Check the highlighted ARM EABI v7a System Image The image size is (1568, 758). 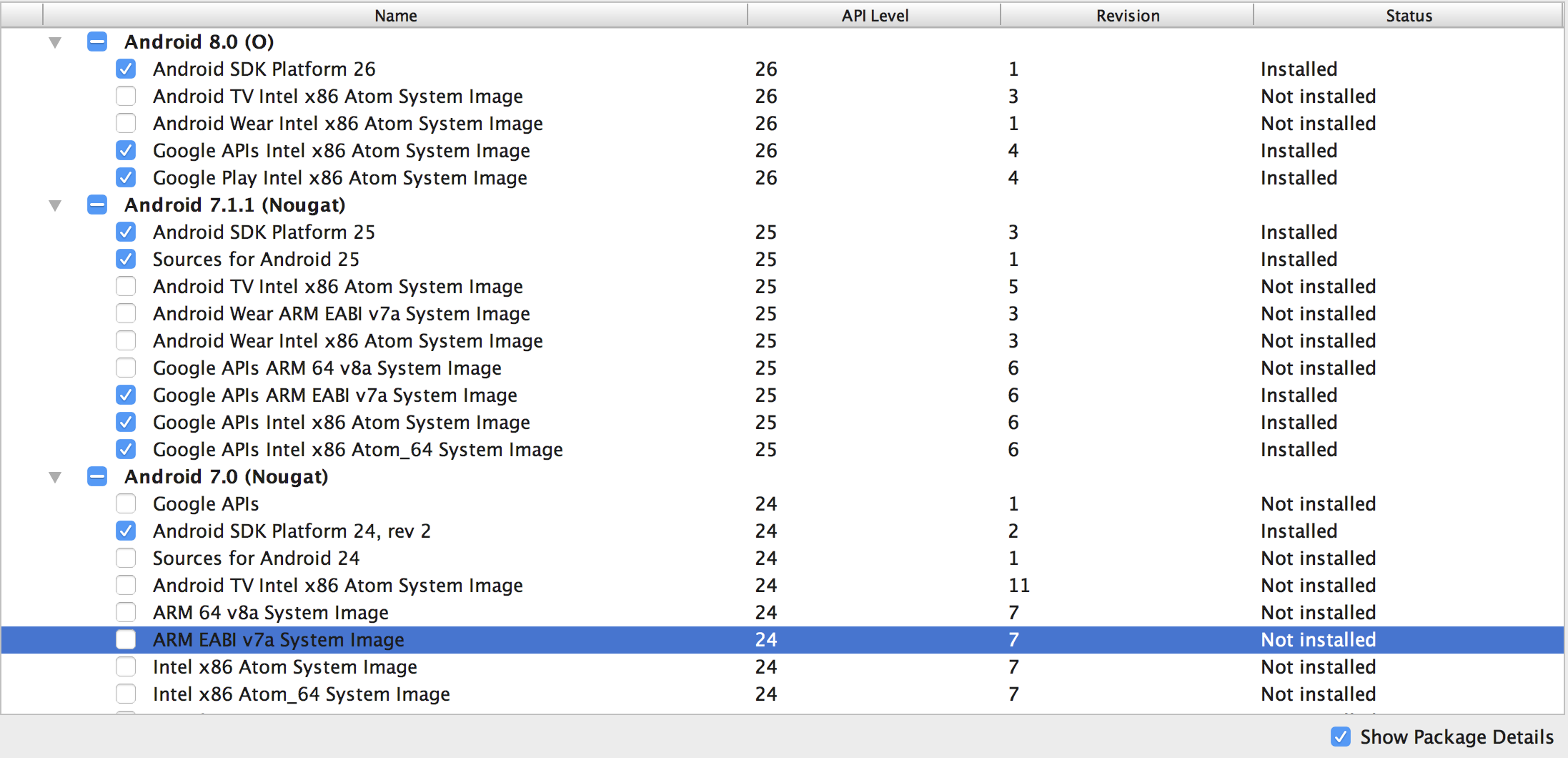tap(126, 639)
